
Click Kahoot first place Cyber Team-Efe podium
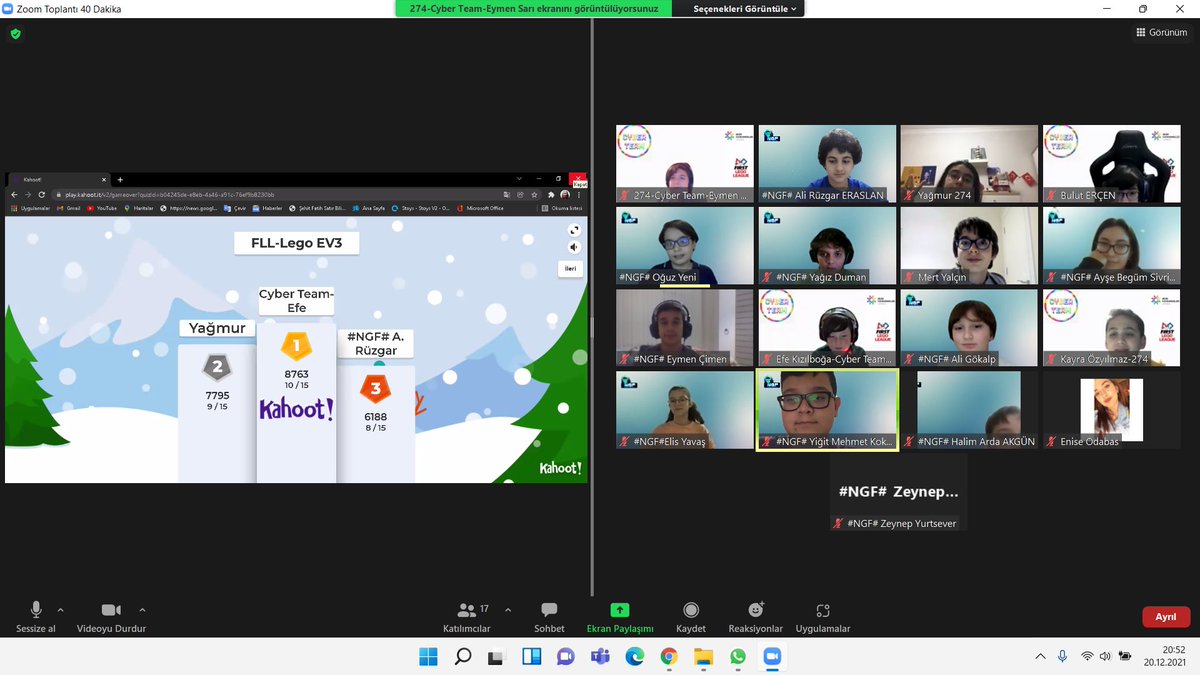296,402
